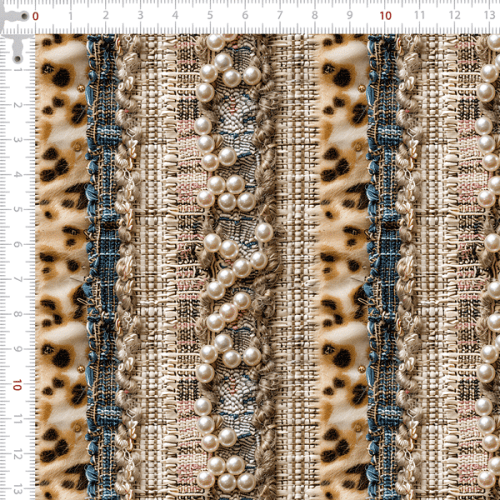Click the red 10 on the vertical ruler
This screenshot has width=500, height=500.
[x=17, y=385]
